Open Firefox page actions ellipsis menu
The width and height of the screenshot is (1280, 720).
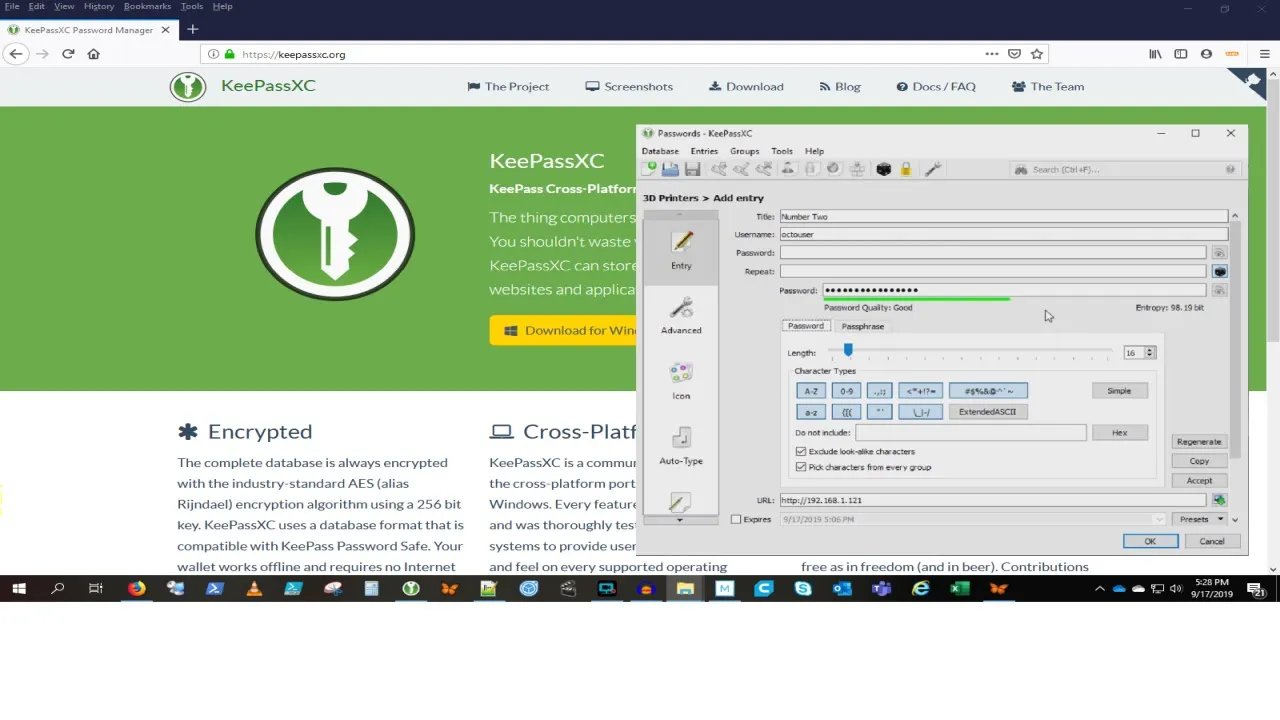point(992,54)
